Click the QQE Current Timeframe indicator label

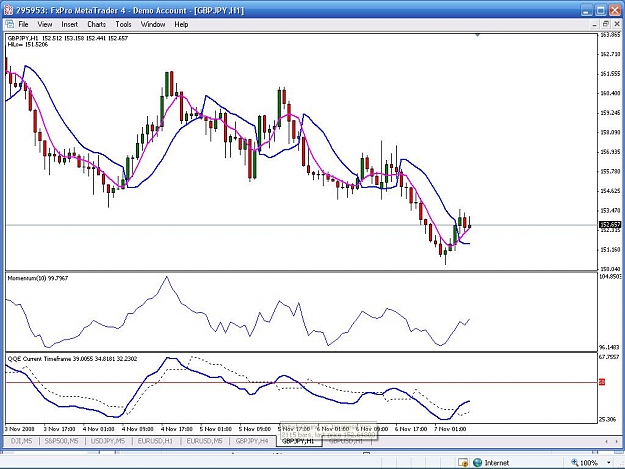(72, 359)
